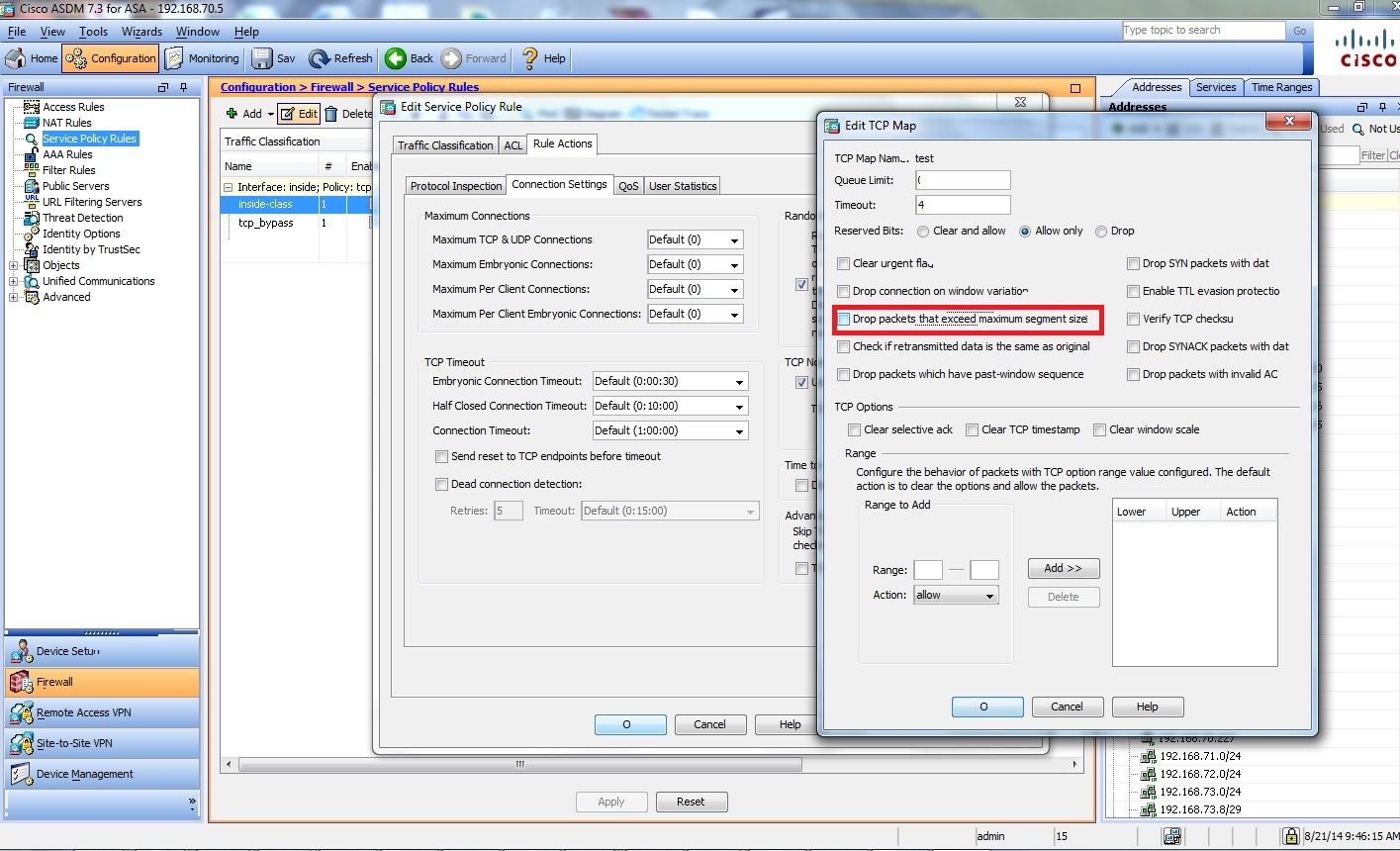Switch to QoS tab
The width and height of the screenshot is (1400, 851).
628,186
